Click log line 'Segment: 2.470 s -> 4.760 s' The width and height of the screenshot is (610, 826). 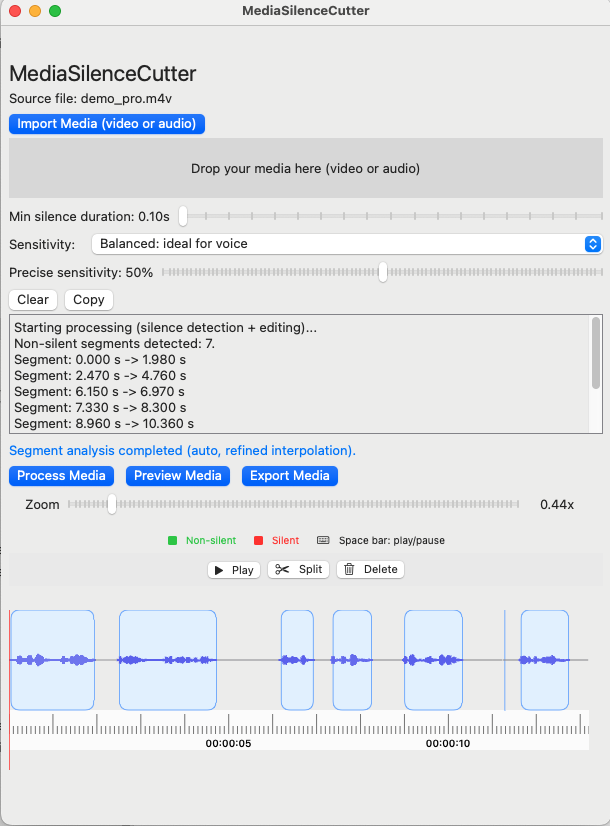100,376
